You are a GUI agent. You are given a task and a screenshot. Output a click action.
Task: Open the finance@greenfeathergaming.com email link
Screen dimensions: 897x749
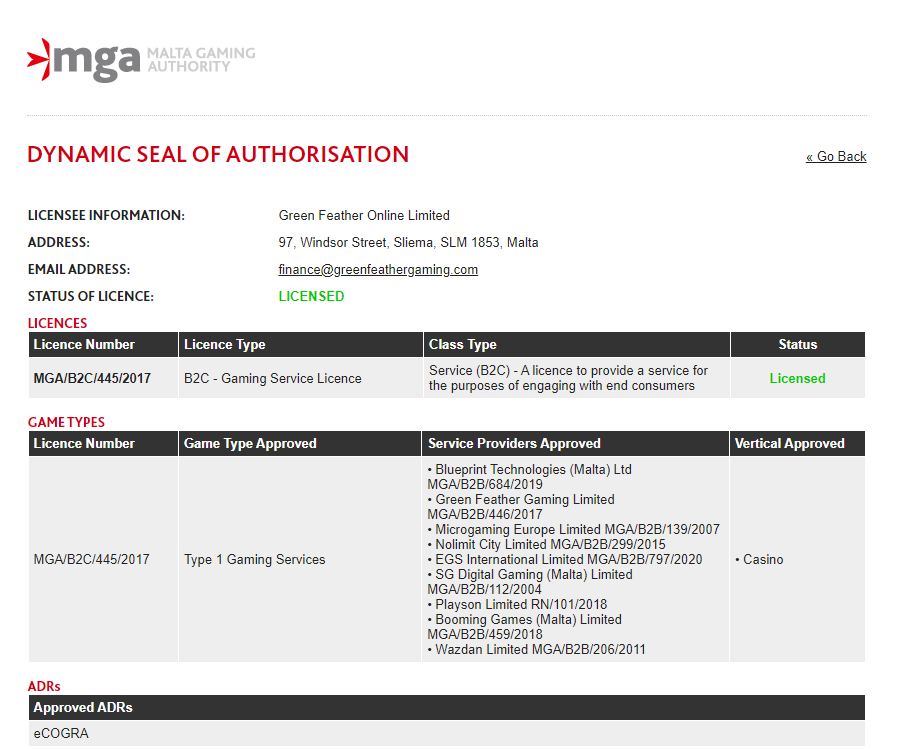[378, 270]
